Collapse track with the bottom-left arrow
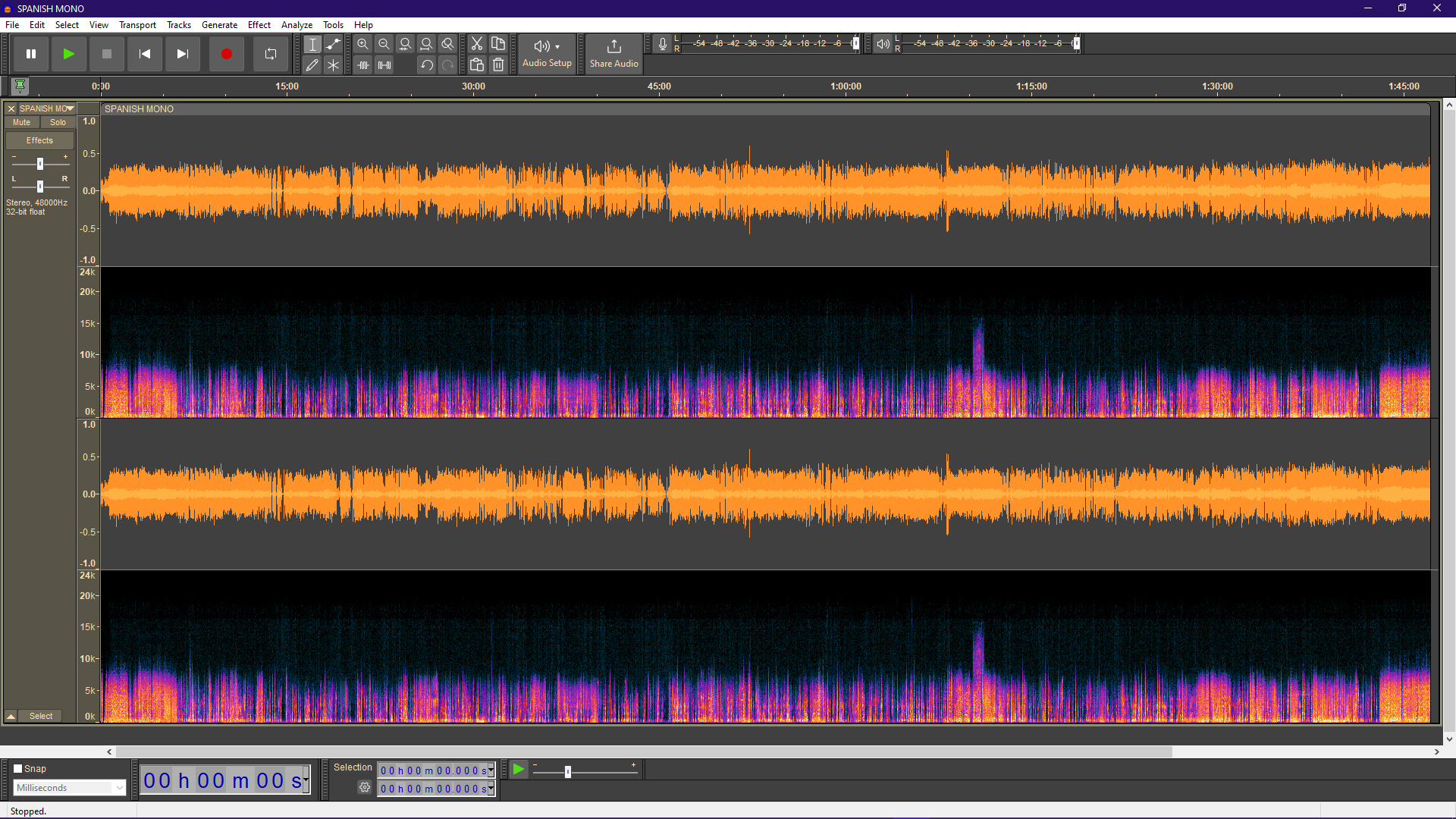The image size is (1456, 819). point(11,716)
